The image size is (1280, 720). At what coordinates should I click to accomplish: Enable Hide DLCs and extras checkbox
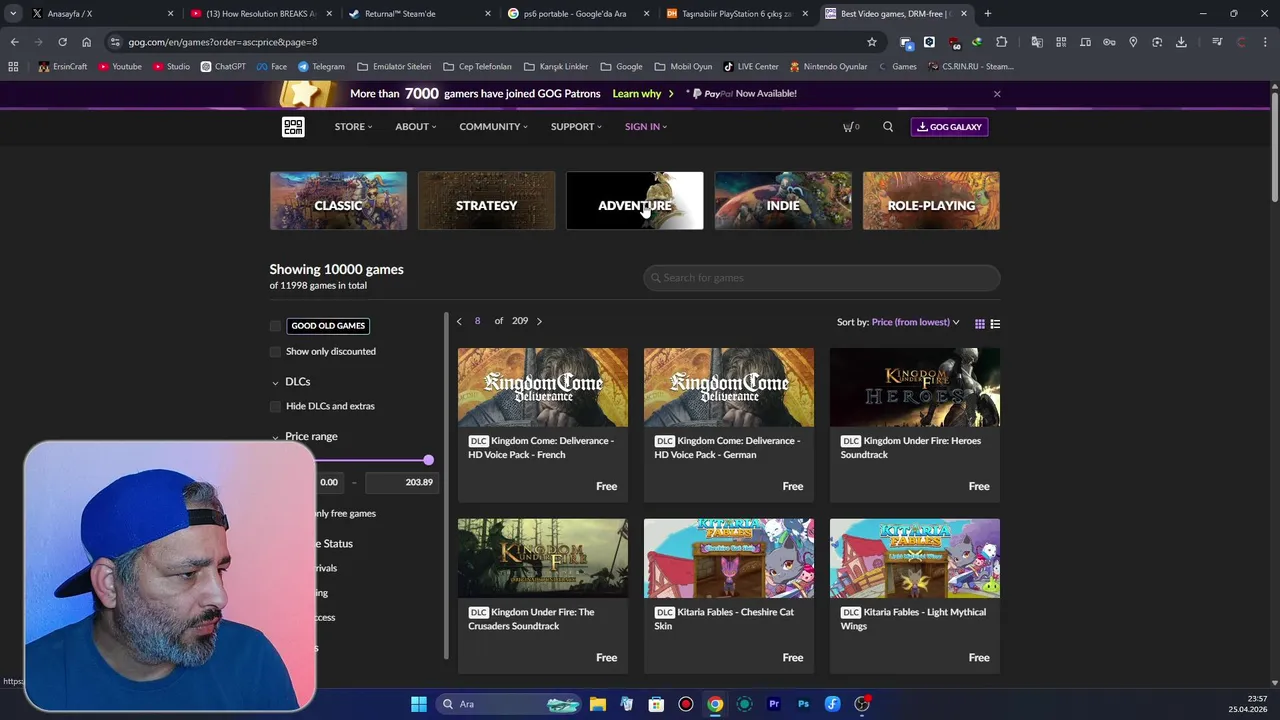(x=275, y=406)
